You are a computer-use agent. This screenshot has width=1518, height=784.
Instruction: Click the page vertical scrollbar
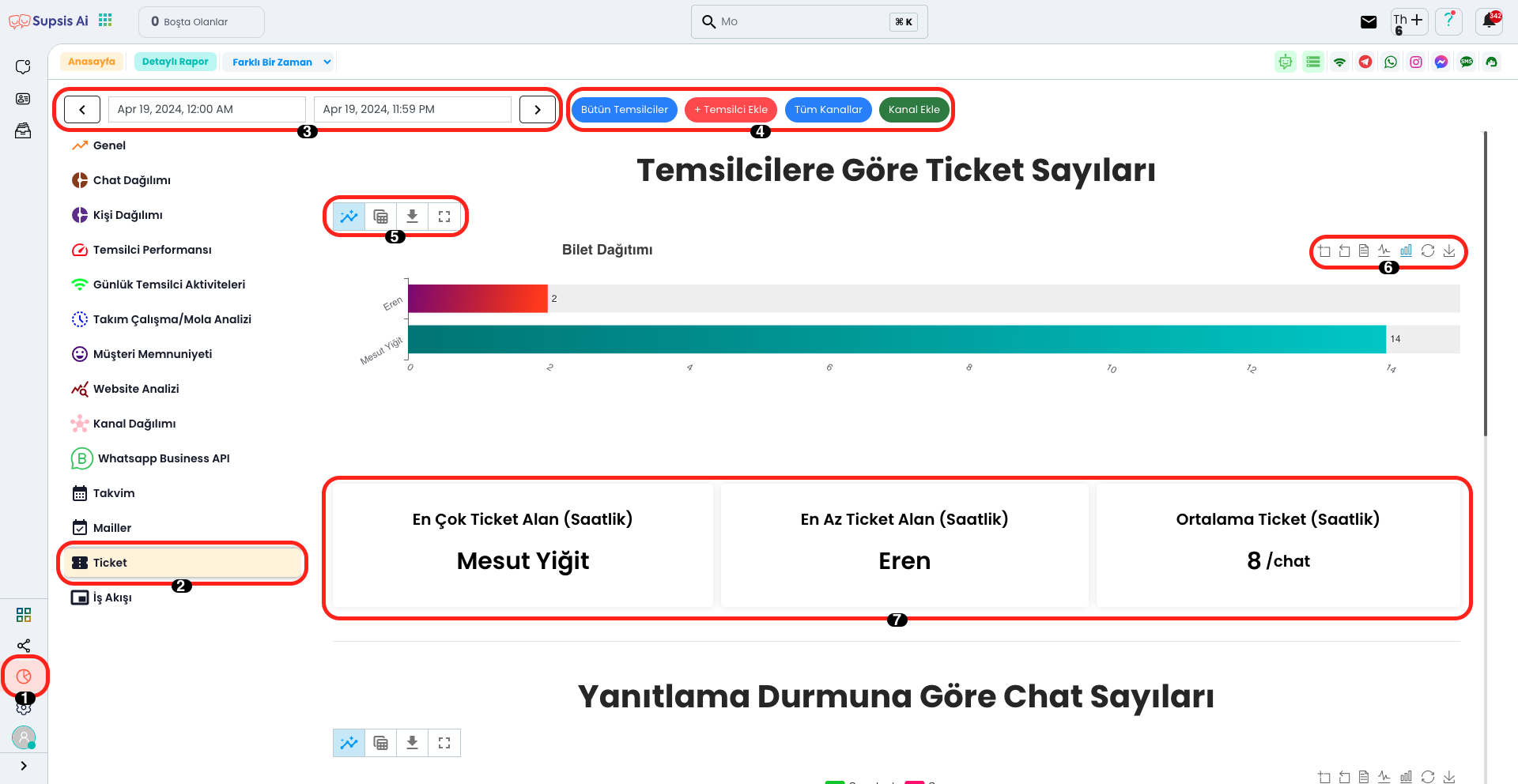(x=1485, y=285)
